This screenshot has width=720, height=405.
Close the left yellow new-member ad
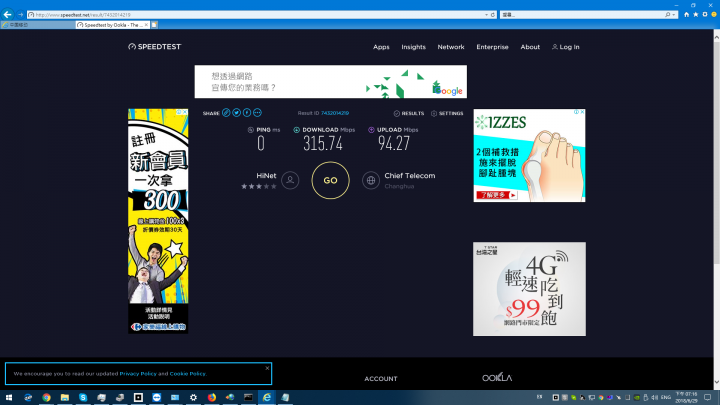pyautogui.click(x=185, y=112)
